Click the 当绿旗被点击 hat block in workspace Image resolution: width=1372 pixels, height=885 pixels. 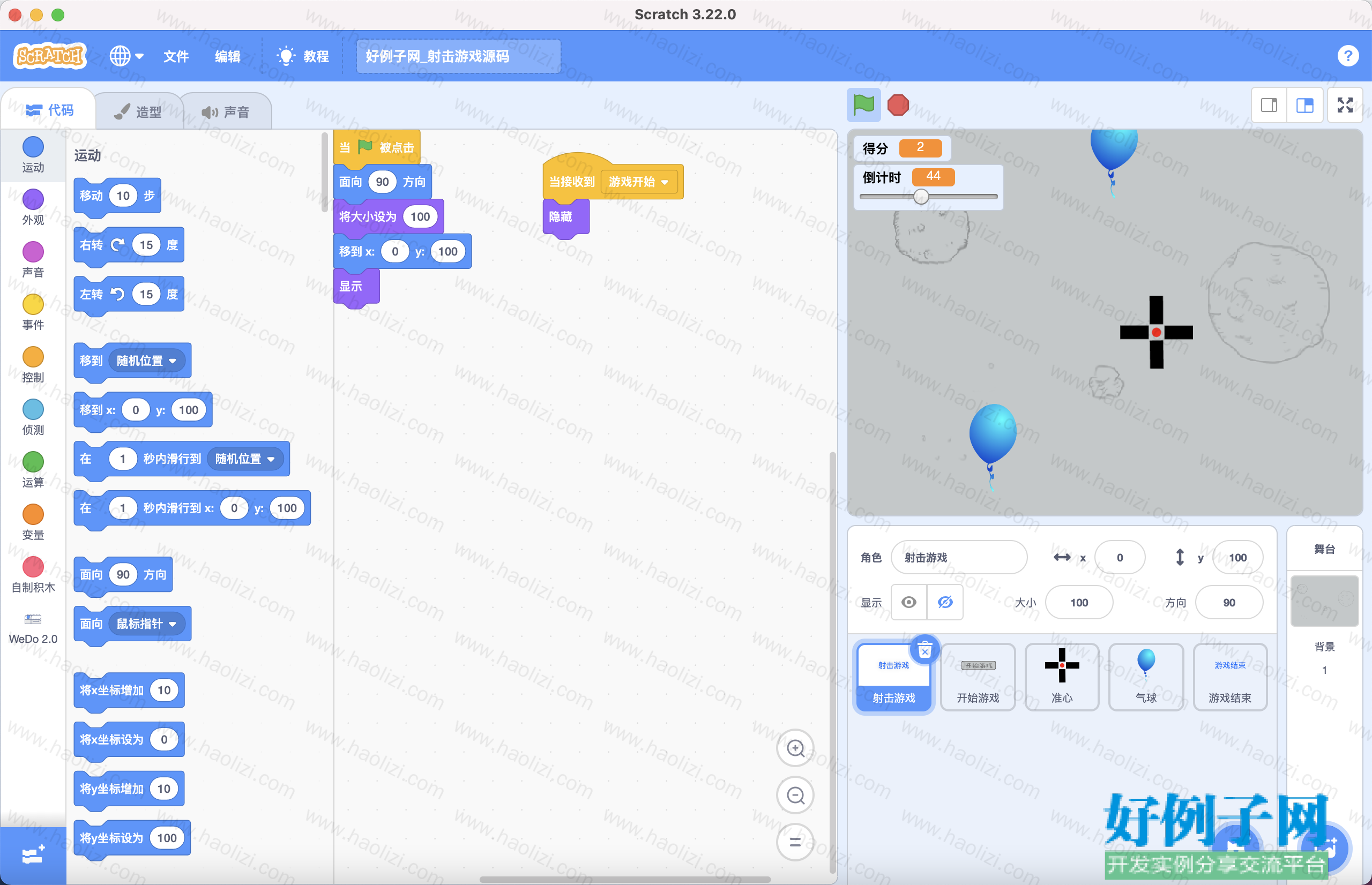pyautogui.click(x=376, y=147)
